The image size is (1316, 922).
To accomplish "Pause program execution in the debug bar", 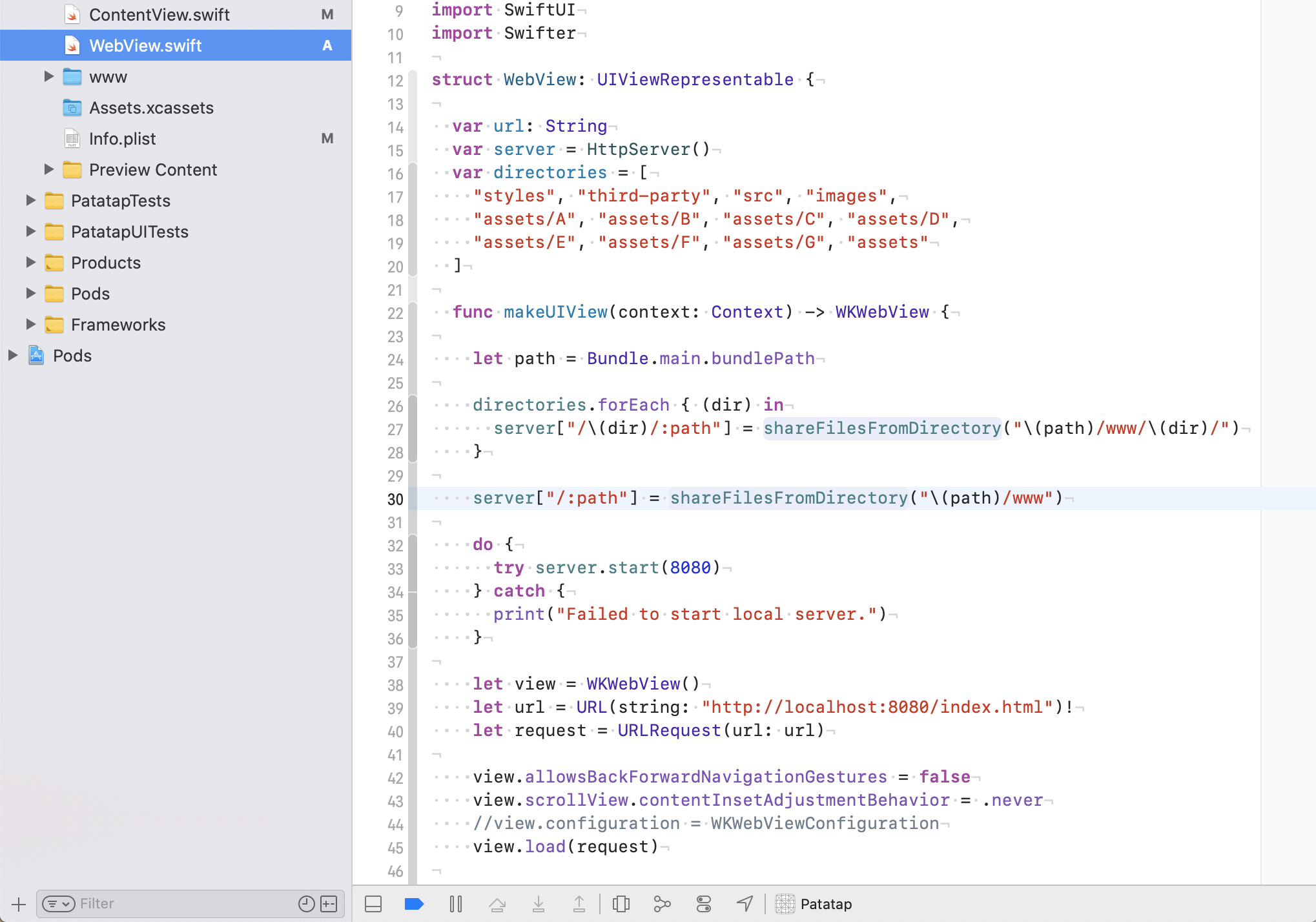I will [457, 903].
